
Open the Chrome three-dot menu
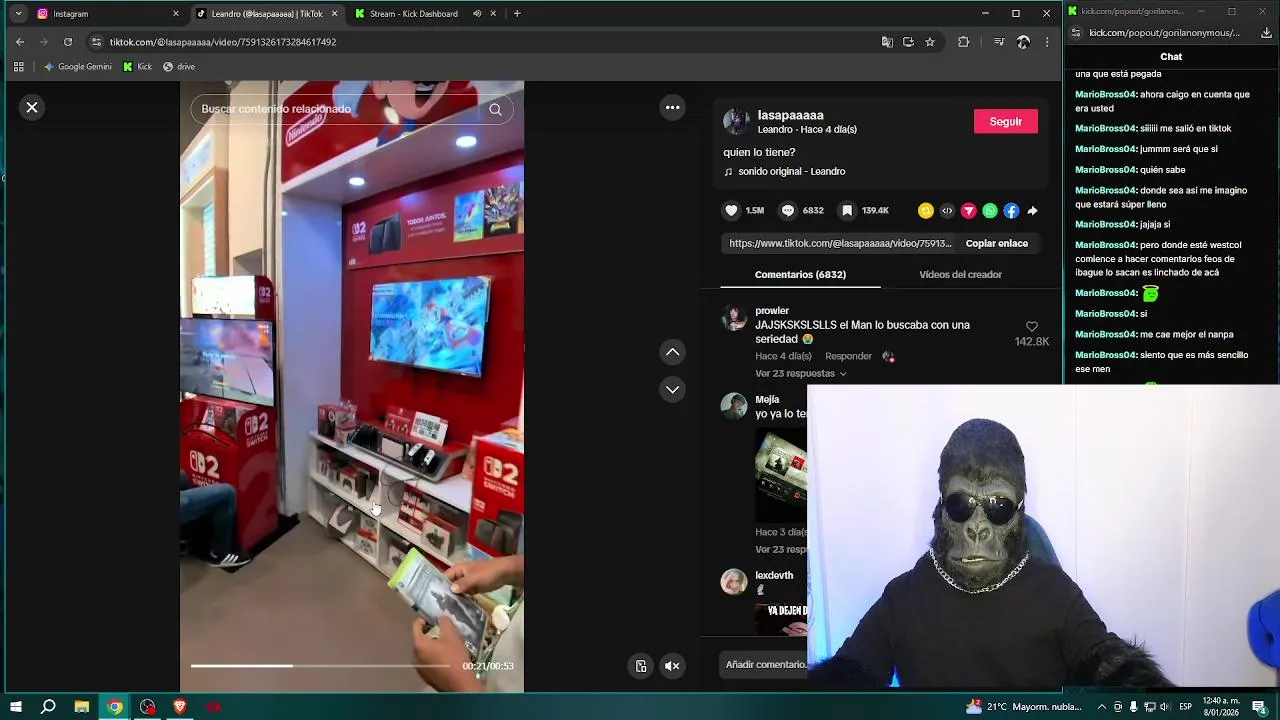click(x=1047, y=42)
